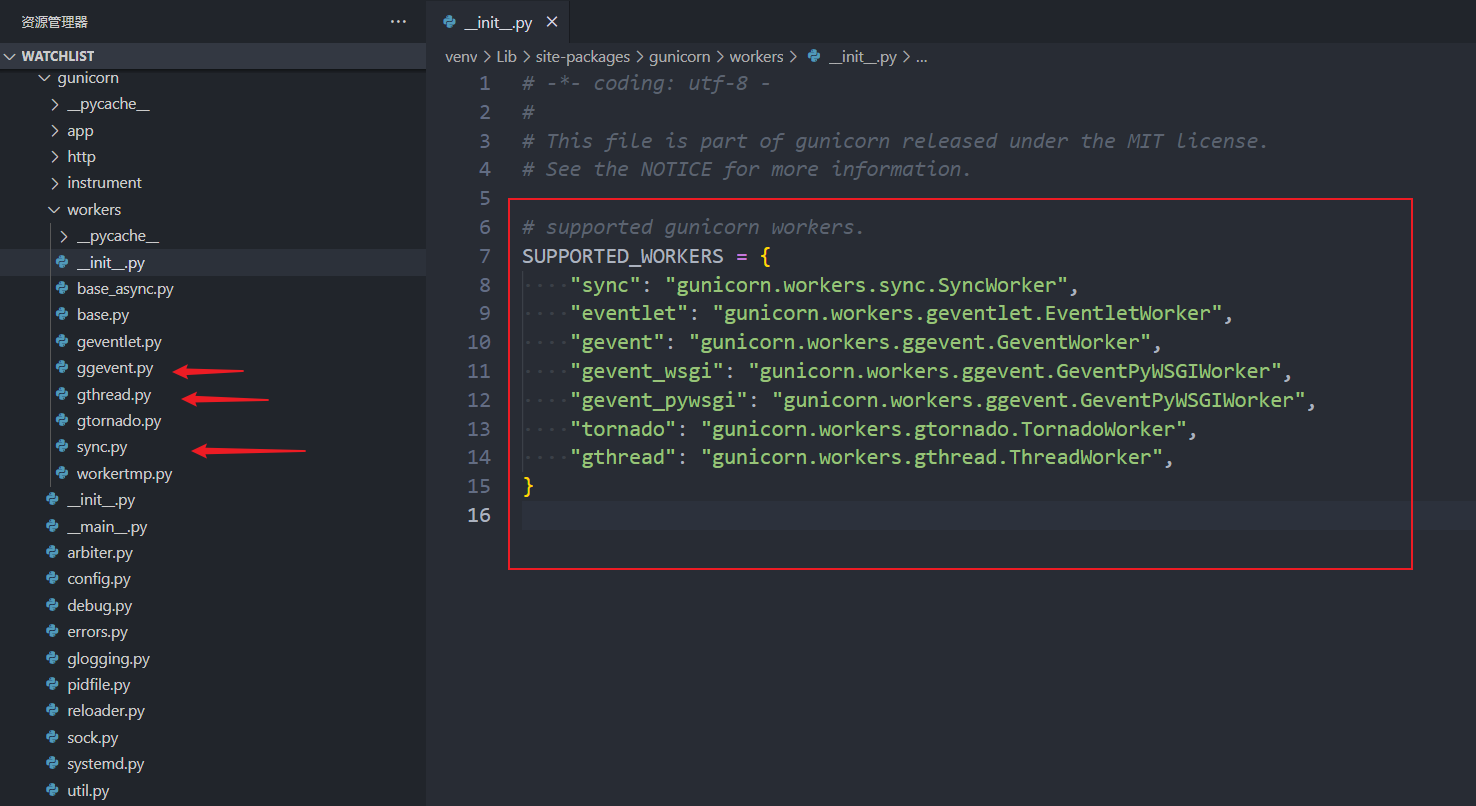Place cursor on SUPPORTED_WORKERS variable name

622,256
